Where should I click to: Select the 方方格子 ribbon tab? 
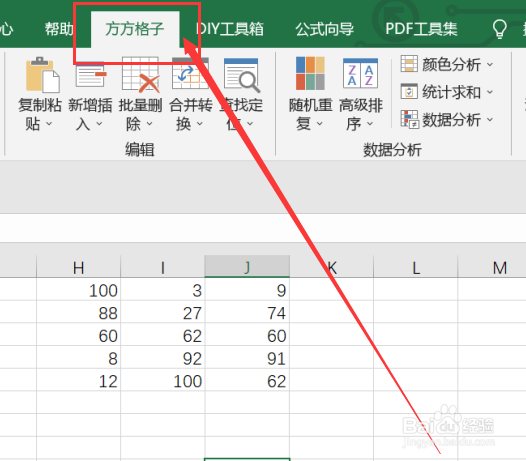135,29
